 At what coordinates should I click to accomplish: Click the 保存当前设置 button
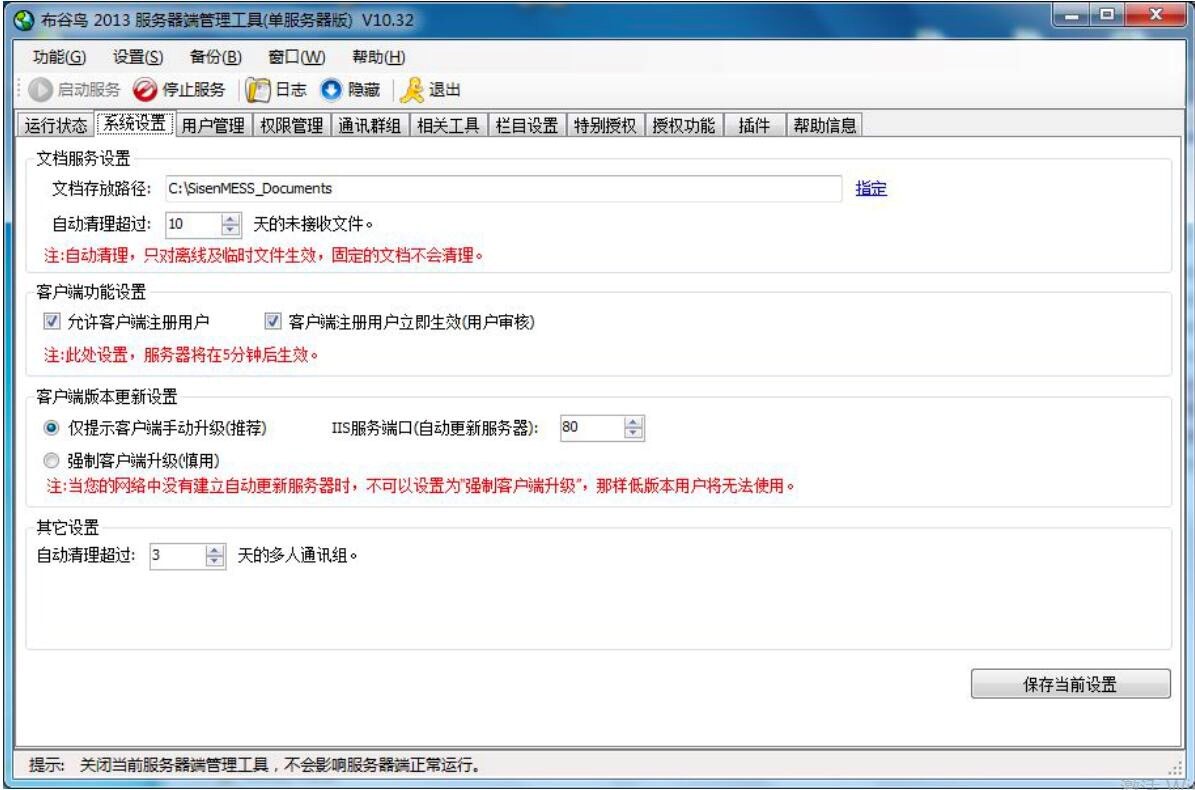point(1070,684)
